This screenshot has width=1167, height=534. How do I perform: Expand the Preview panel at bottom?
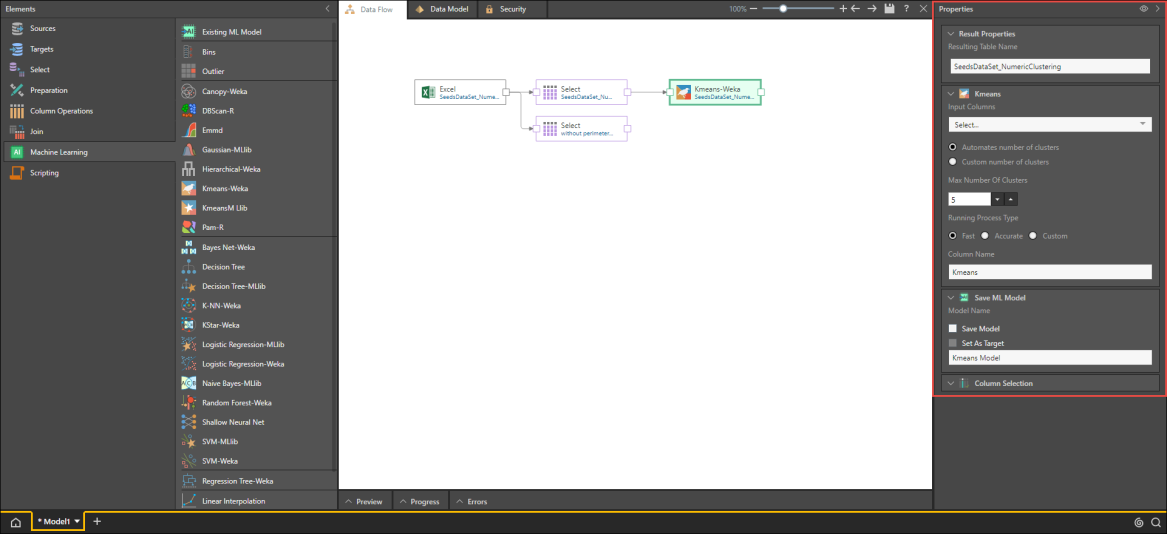click(362, 501)
